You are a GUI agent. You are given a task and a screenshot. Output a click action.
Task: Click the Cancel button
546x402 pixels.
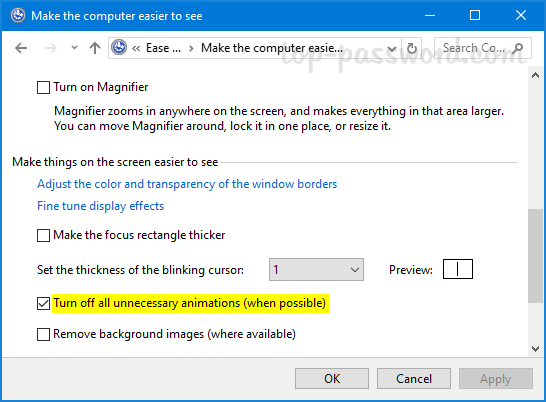click(414, 378)
